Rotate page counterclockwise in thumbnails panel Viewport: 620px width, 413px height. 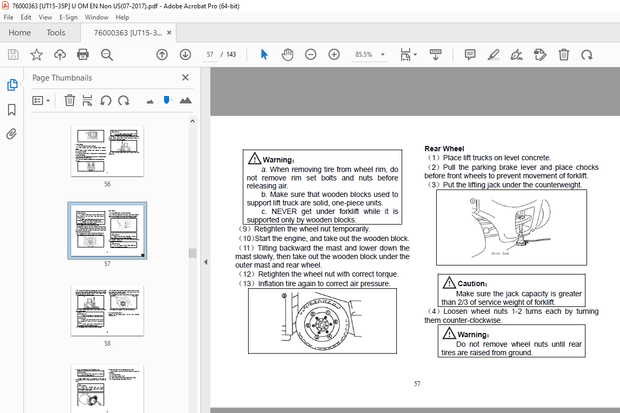pos(106,100)
